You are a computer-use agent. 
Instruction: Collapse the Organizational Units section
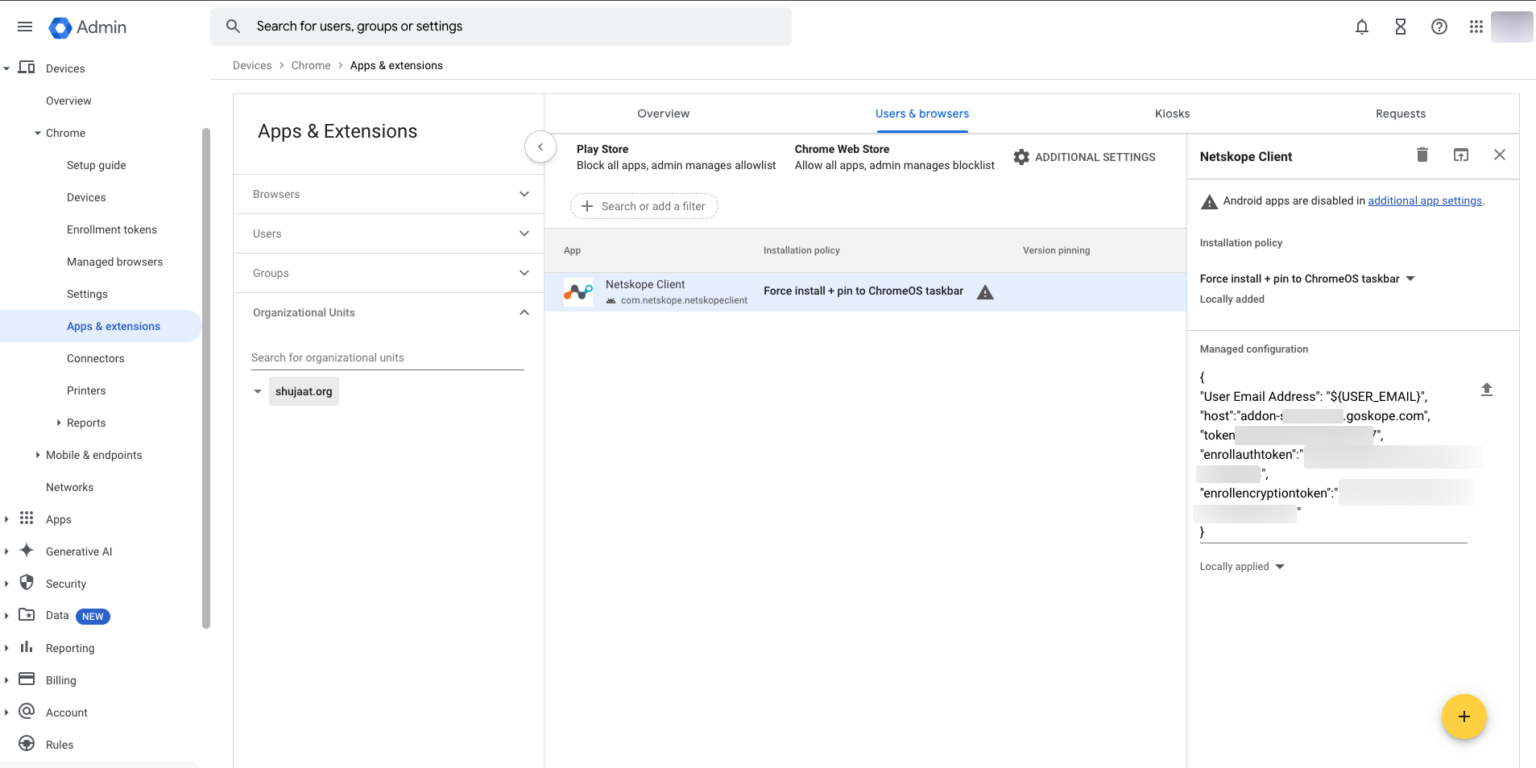pyautogui.click(x=523, y=312)
